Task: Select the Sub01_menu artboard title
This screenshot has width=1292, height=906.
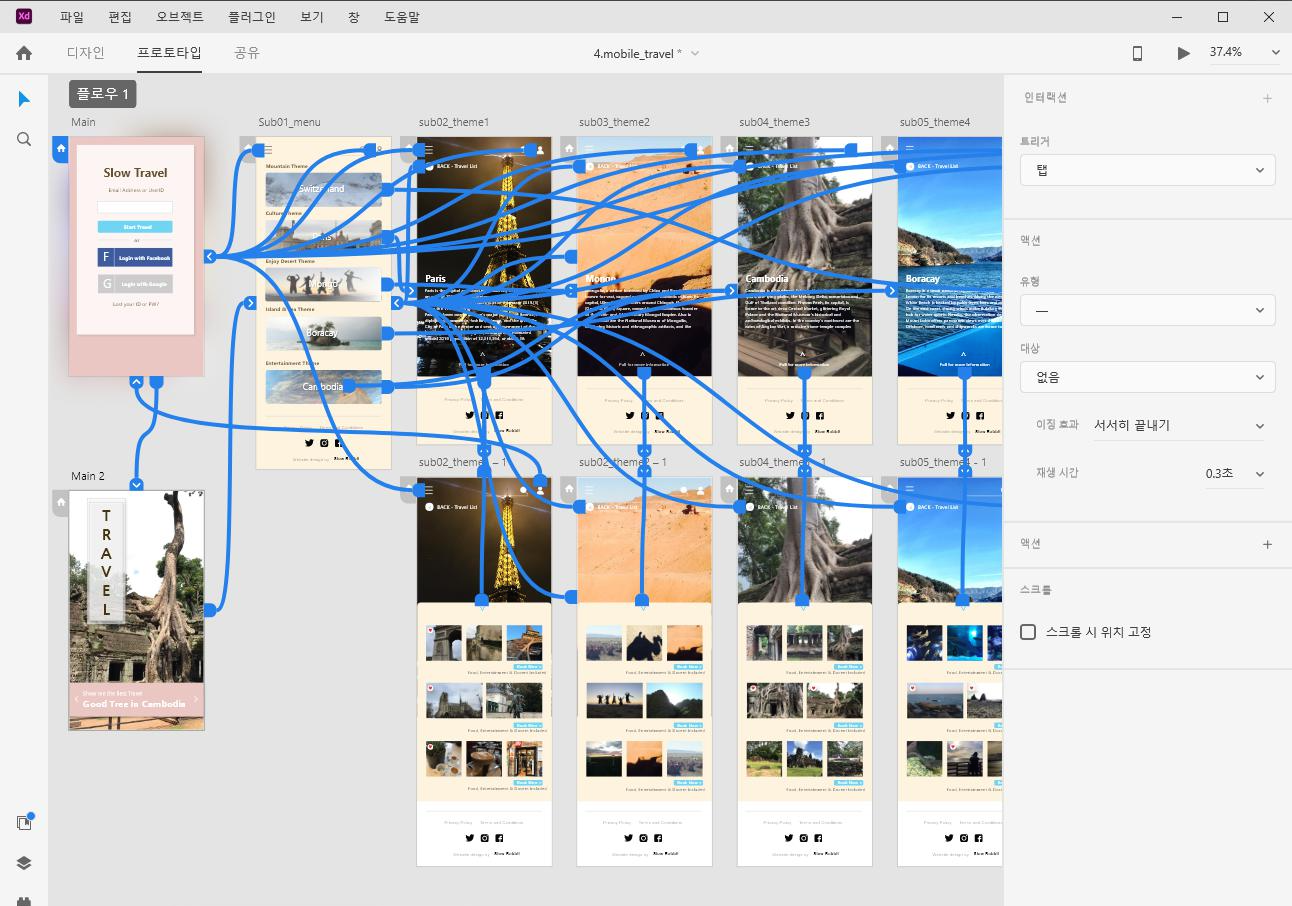Action: point(289,122)
